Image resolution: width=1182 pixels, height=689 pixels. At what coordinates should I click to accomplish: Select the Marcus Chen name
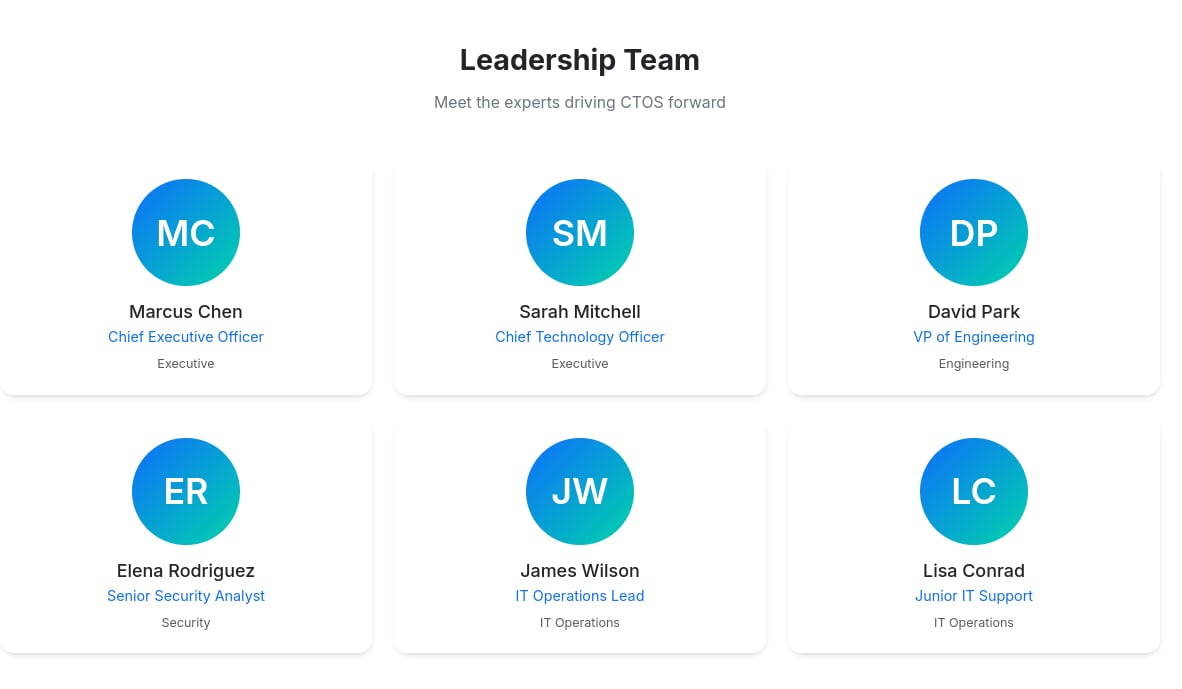[185, 311]
